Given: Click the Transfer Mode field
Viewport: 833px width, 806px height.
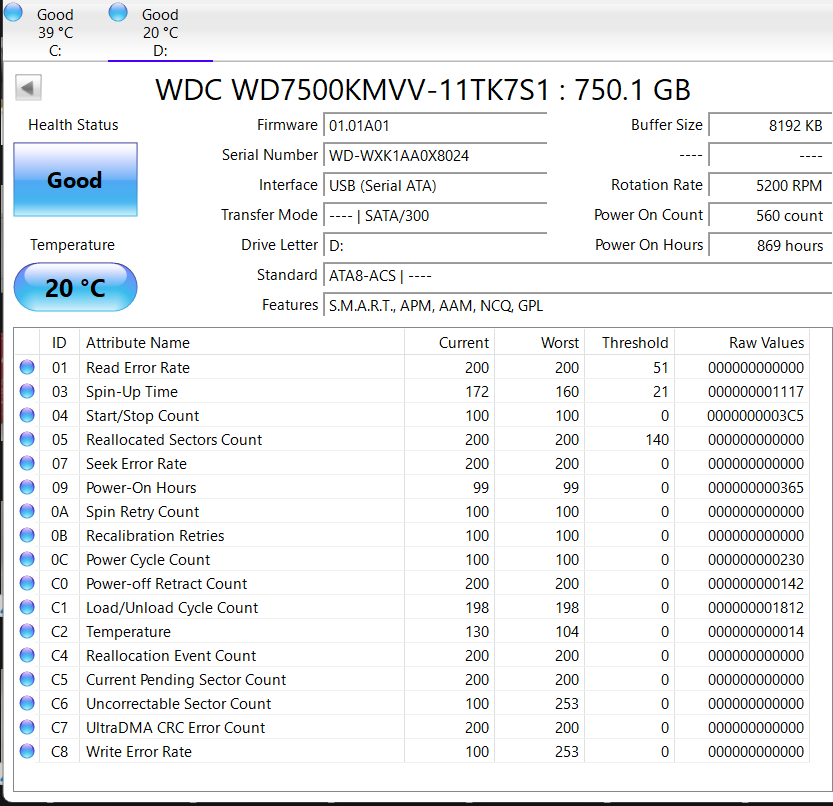Looking at the screenshot, I should [x=435, y=216].
